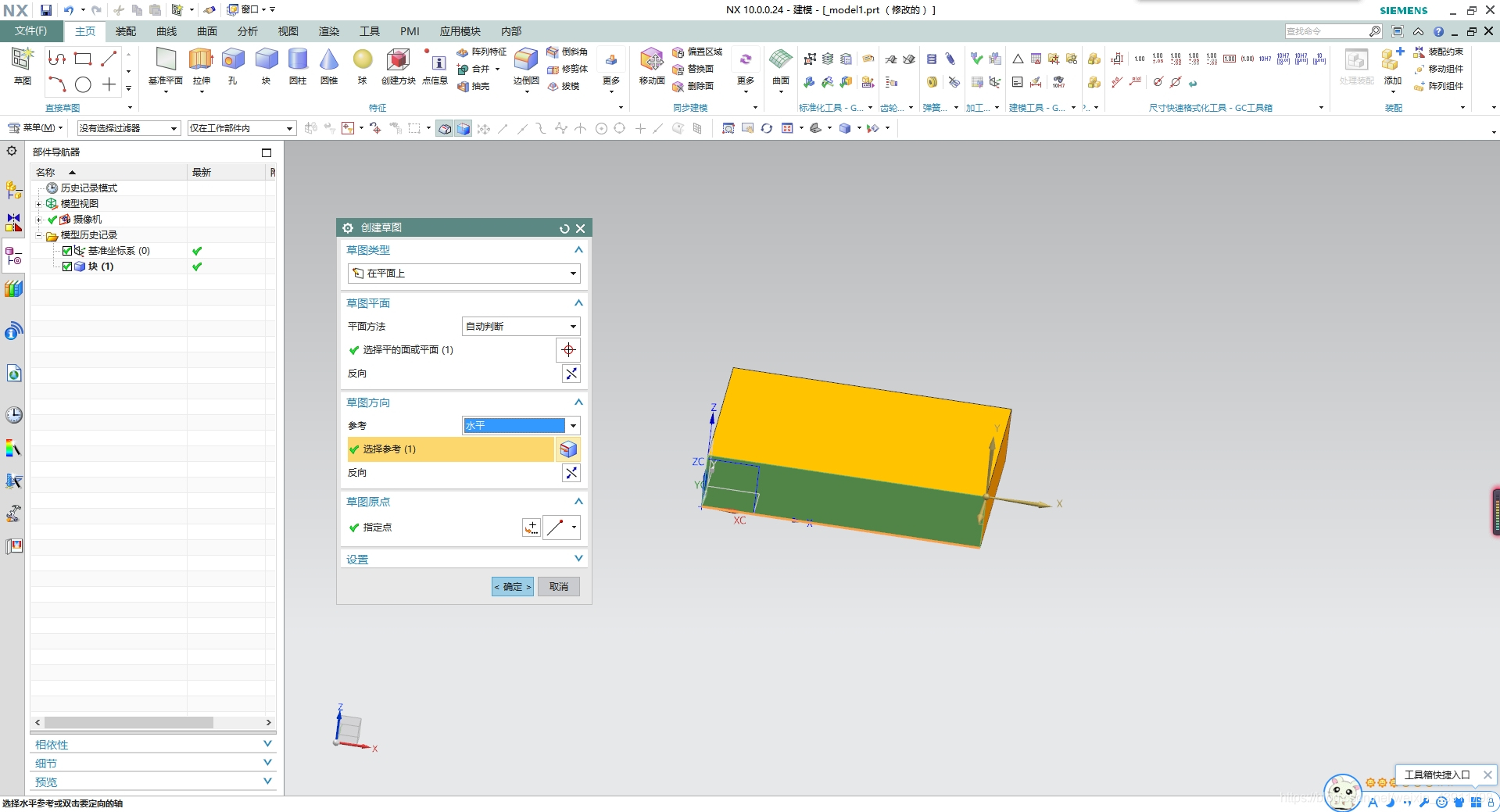
Task: Click the Edge Blend (边倒圆) icon
Action: coord(526,65)
